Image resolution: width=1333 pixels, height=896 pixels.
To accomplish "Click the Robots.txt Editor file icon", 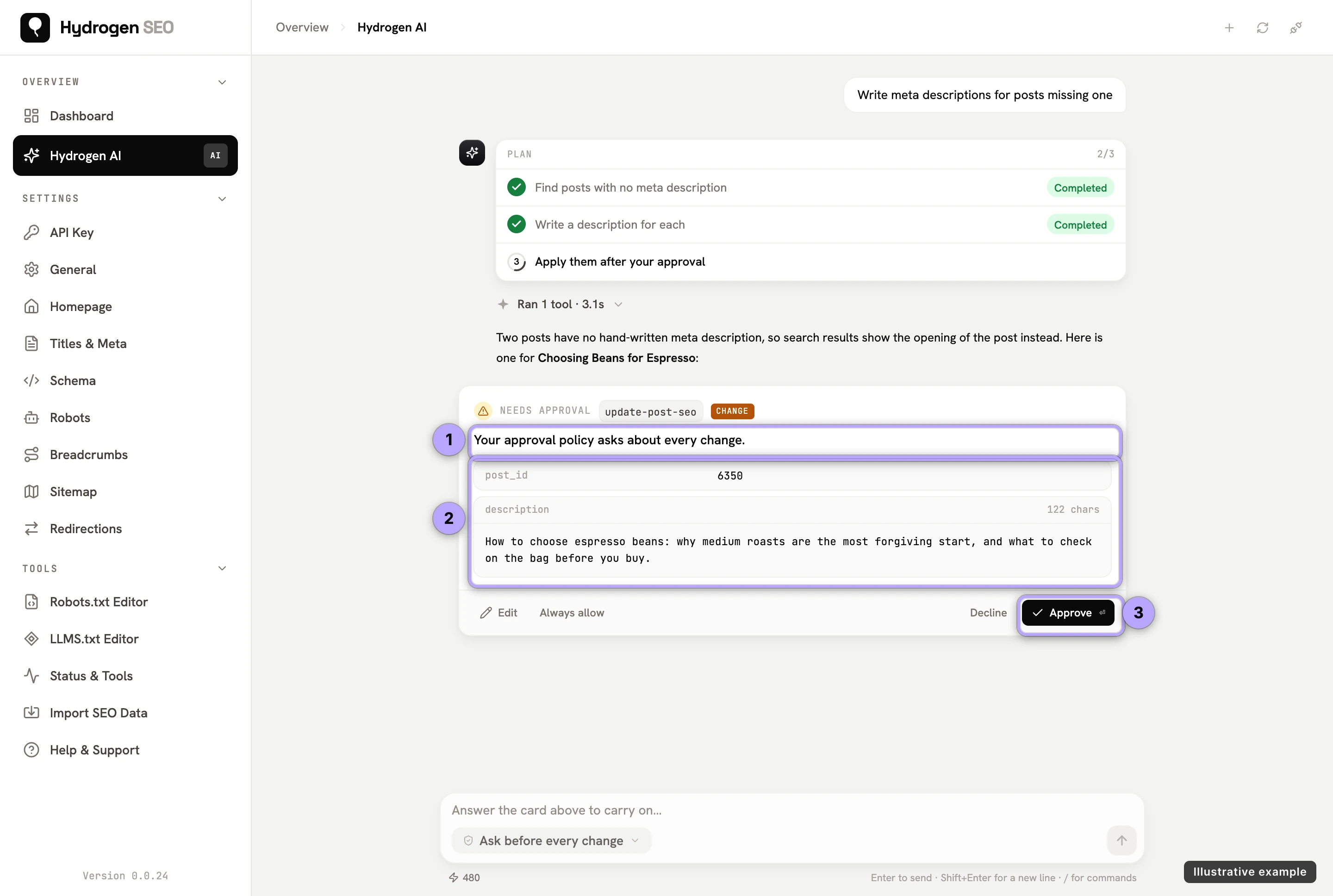I will (x=31, y=602).
